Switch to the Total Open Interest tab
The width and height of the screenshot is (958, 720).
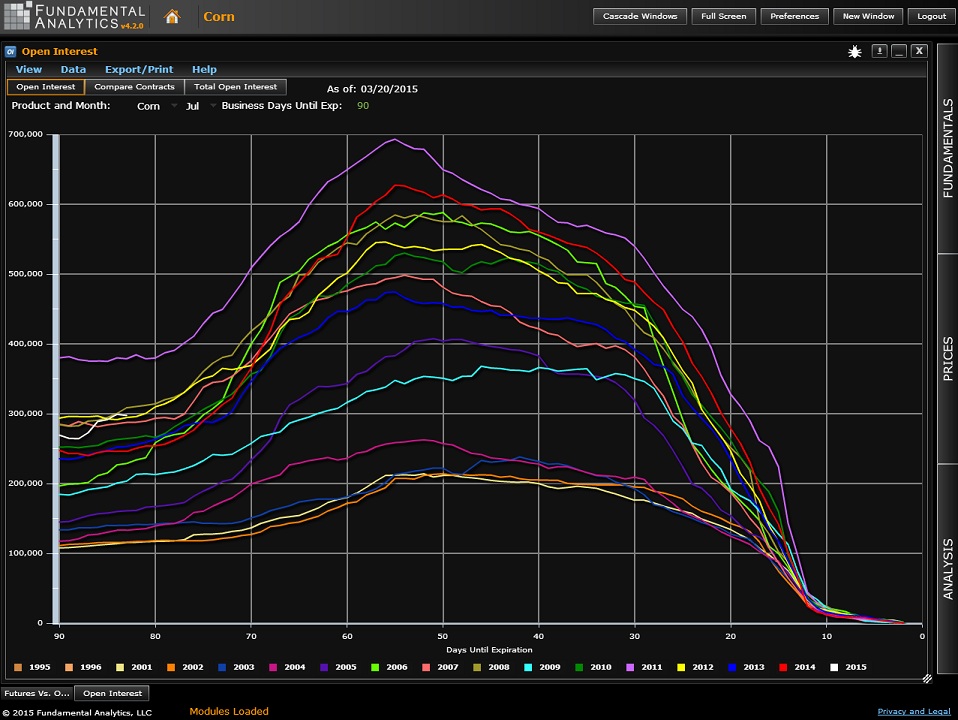pyautogui.click(x=235, y=87)
